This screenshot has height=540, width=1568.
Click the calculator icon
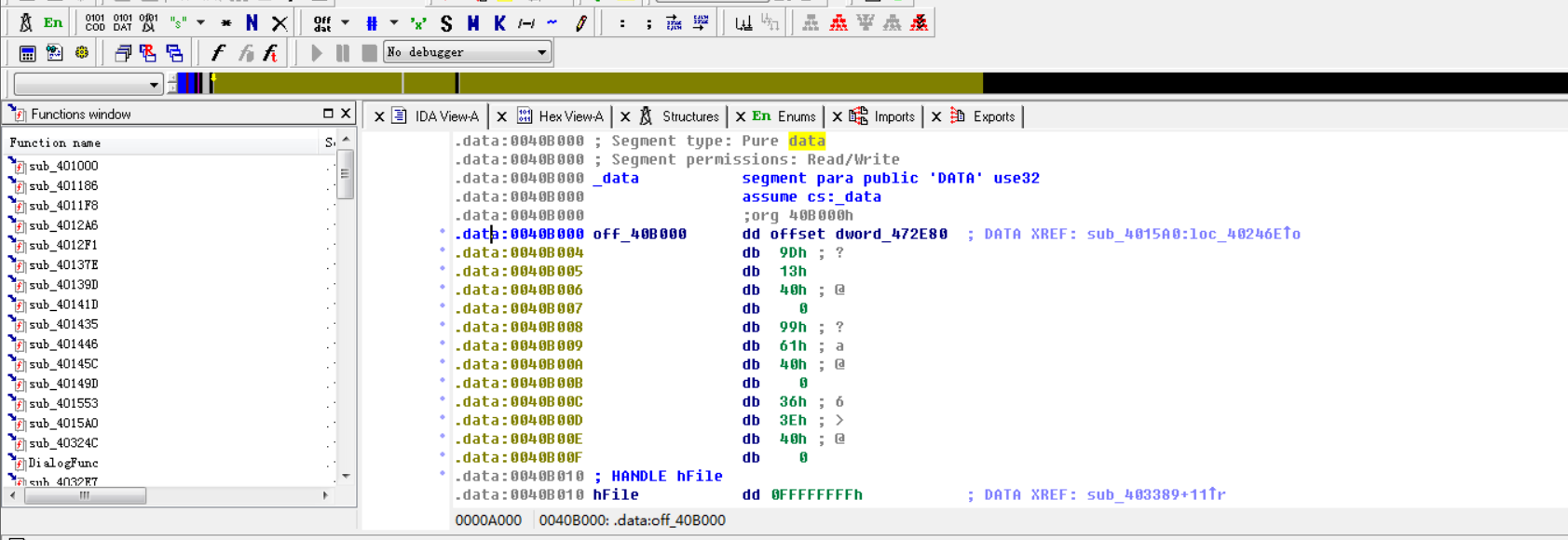pos(27,53)
